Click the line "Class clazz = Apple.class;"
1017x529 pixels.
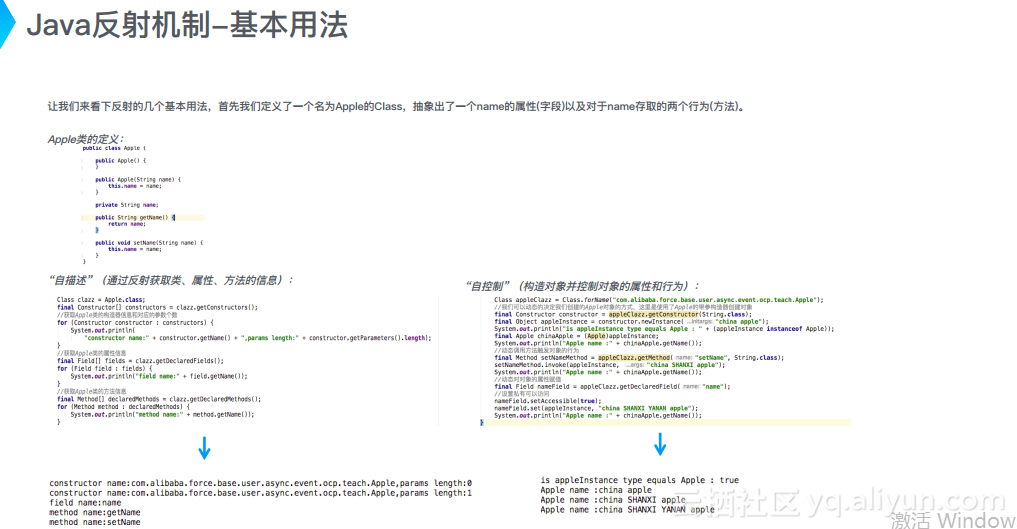pyautogui.click(x=101, y=300)
